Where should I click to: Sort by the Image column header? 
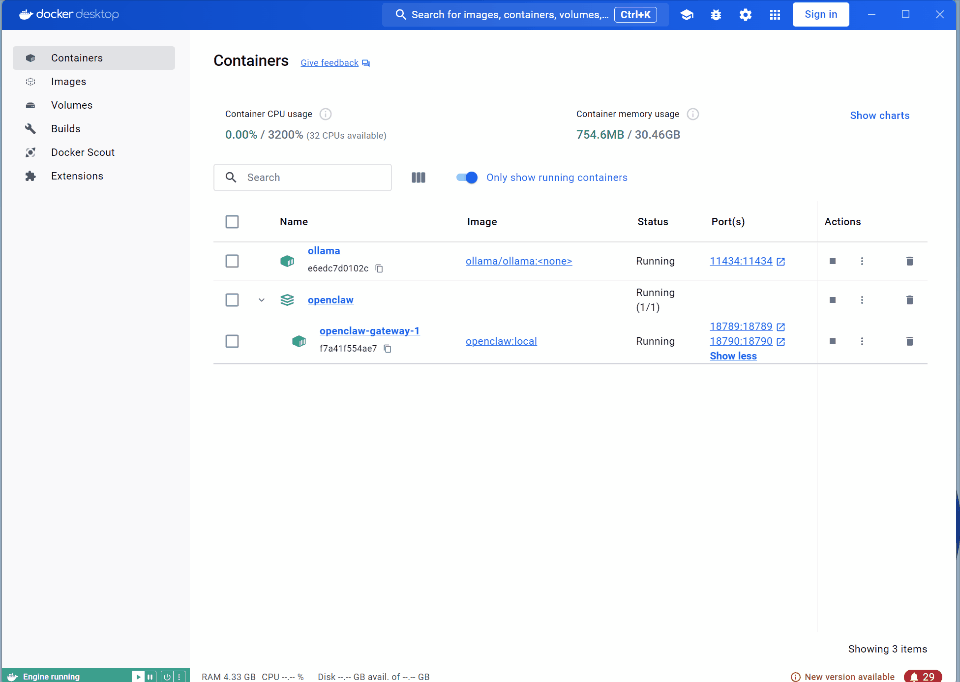point(482,222)
